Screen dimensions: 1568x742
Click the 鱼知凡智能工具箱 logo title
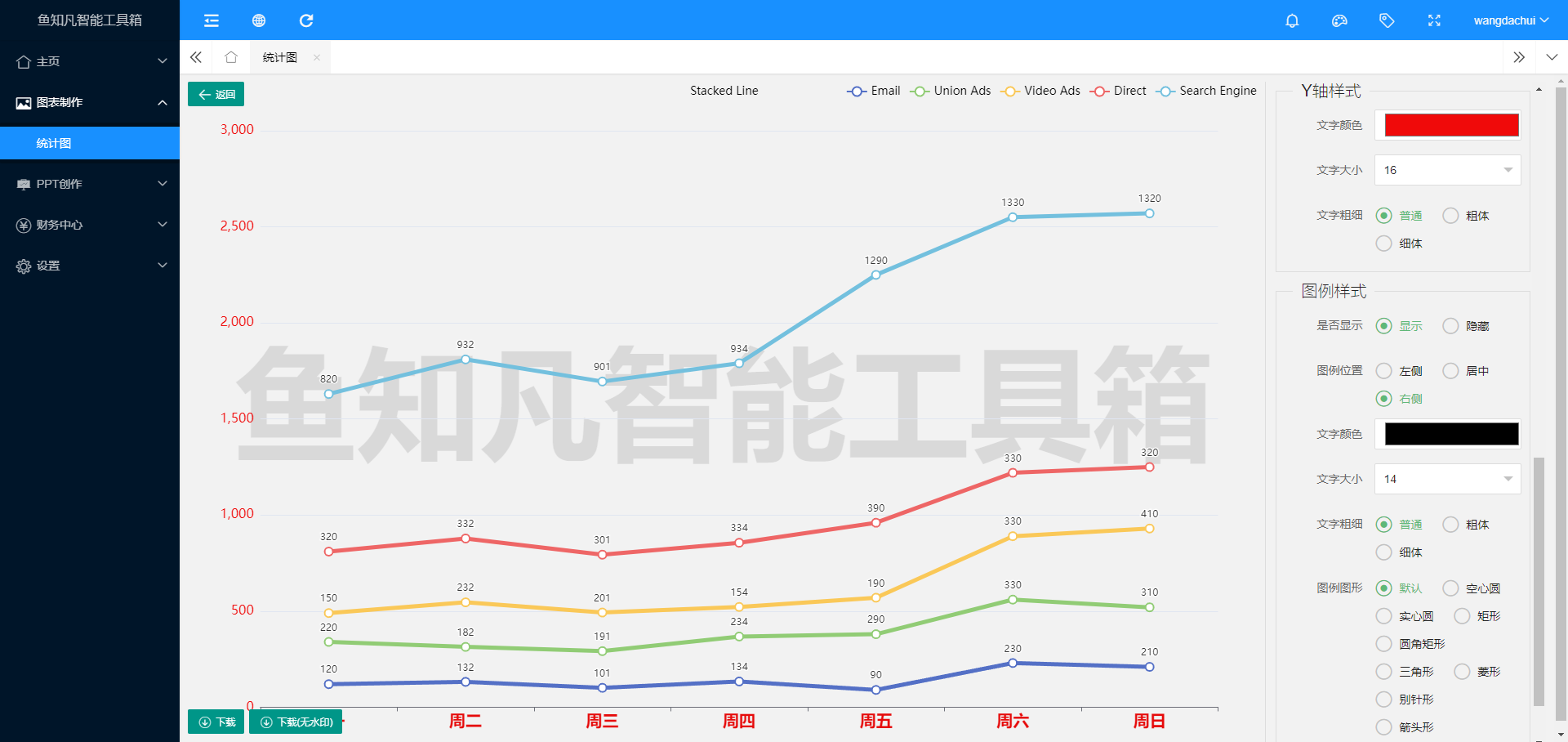90,20
